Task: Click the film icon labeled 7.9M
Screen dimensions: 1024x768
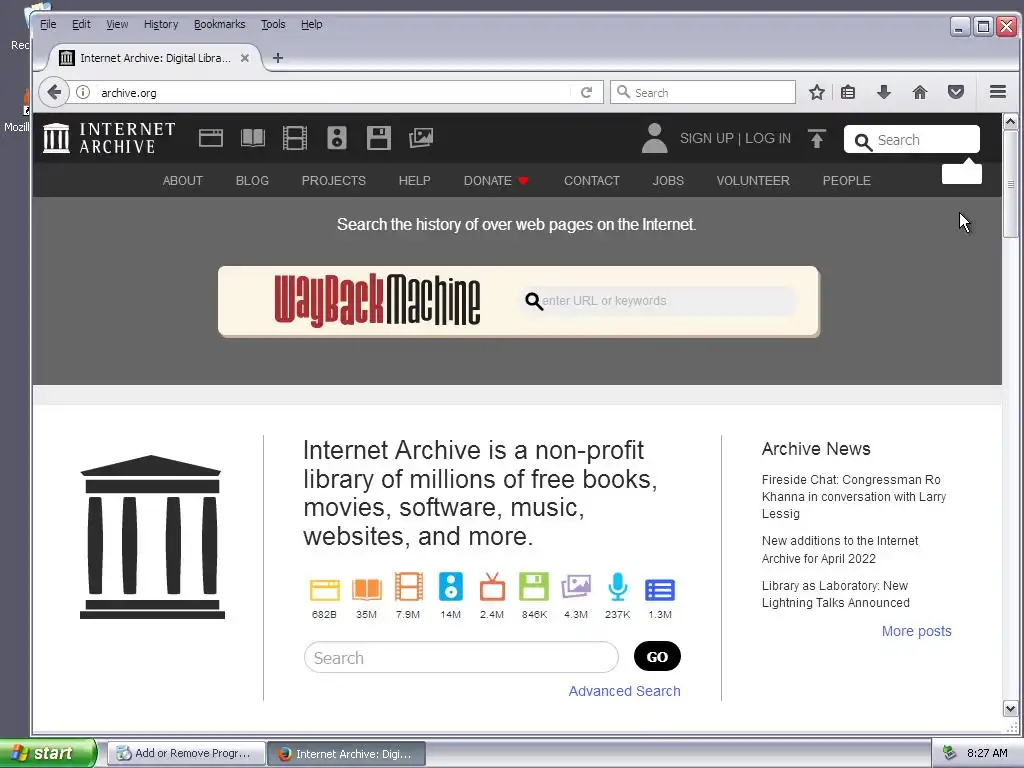Action: pyautogui.click(x=408, y=586)
